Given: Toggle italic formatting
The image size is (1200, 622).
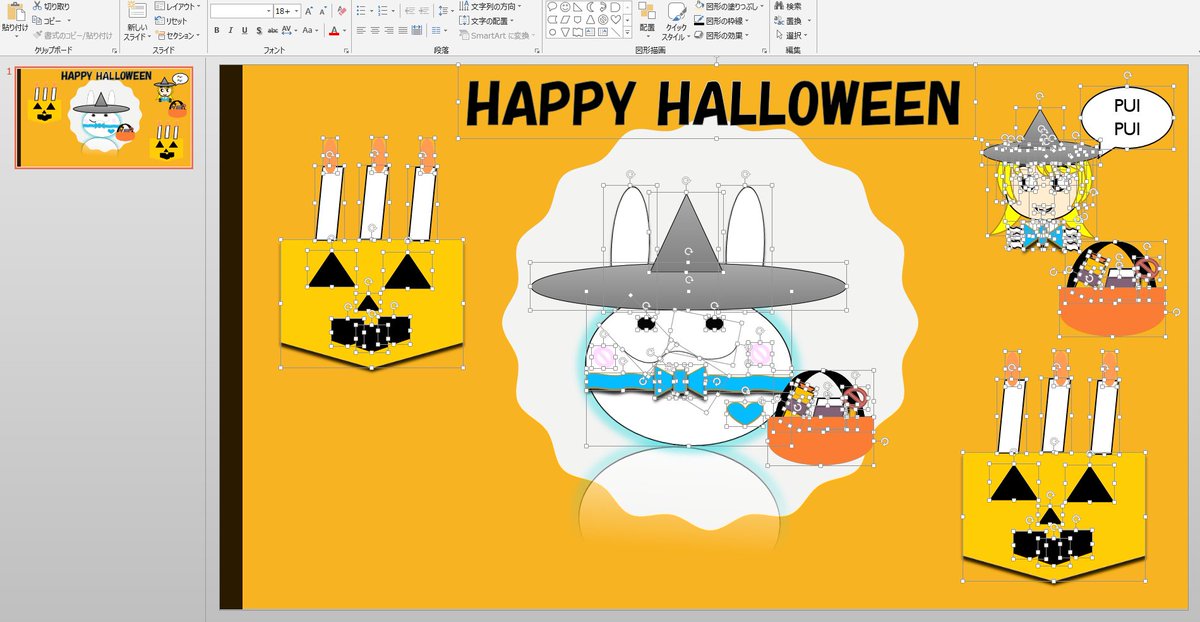Looking at the screenshot, I should (230, 30).
